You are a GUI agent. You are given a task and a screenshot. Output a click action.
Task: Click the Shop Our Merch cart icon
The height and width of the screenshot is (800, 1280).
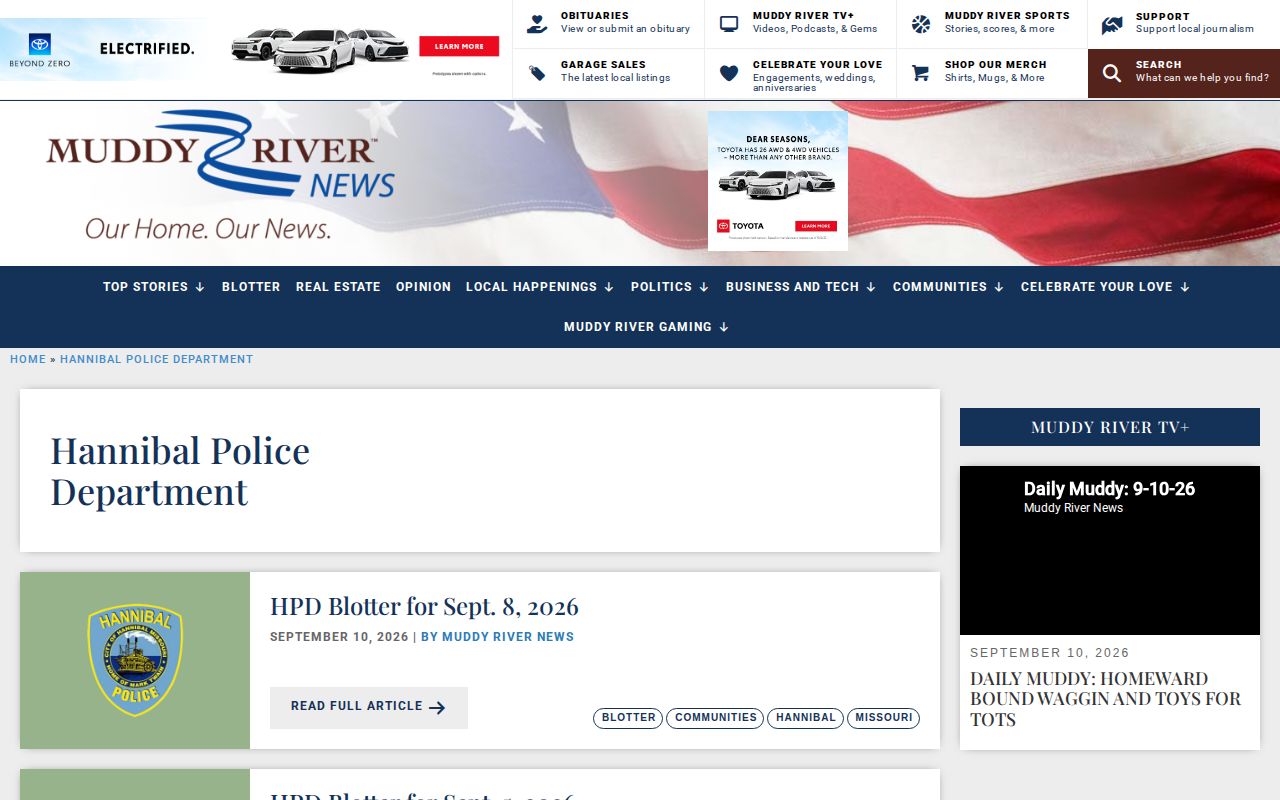point(921,73)
